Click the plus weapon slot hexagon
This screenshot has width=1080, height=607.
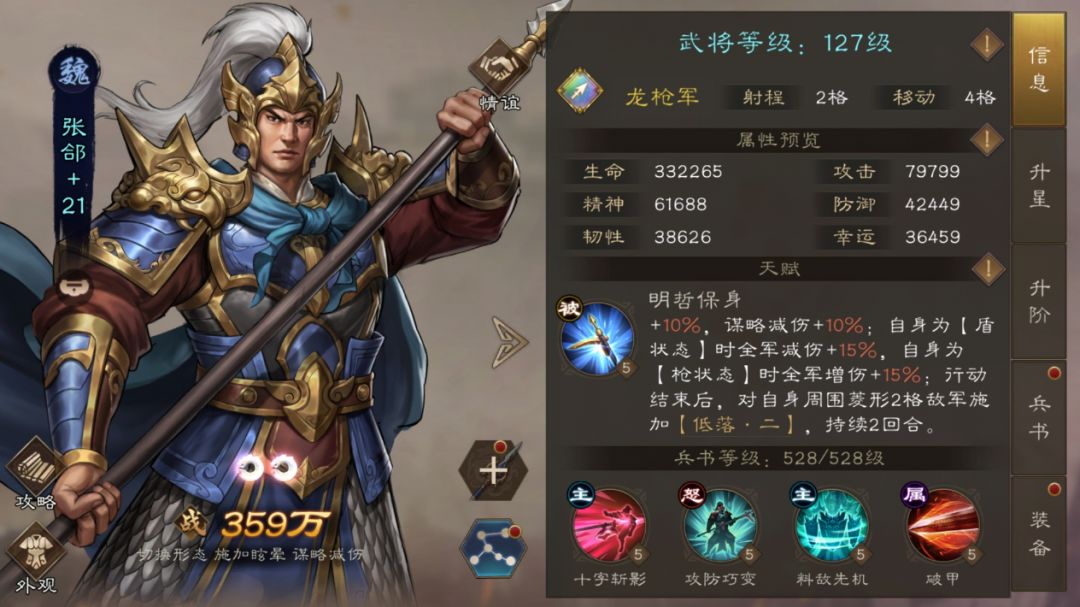point(493,471)
